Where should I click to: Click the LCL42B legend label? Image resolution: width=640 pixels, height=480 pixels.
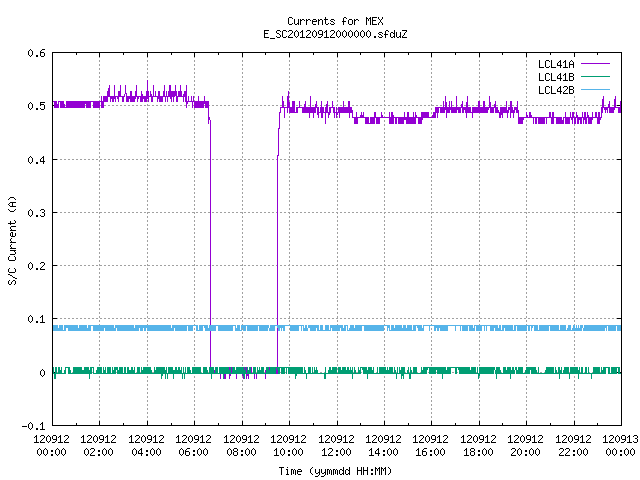coord(556,90)
